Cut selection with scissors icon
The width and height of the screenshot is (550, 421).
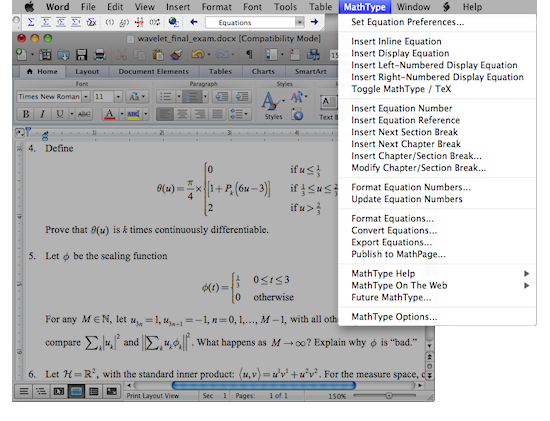[121, 55]
